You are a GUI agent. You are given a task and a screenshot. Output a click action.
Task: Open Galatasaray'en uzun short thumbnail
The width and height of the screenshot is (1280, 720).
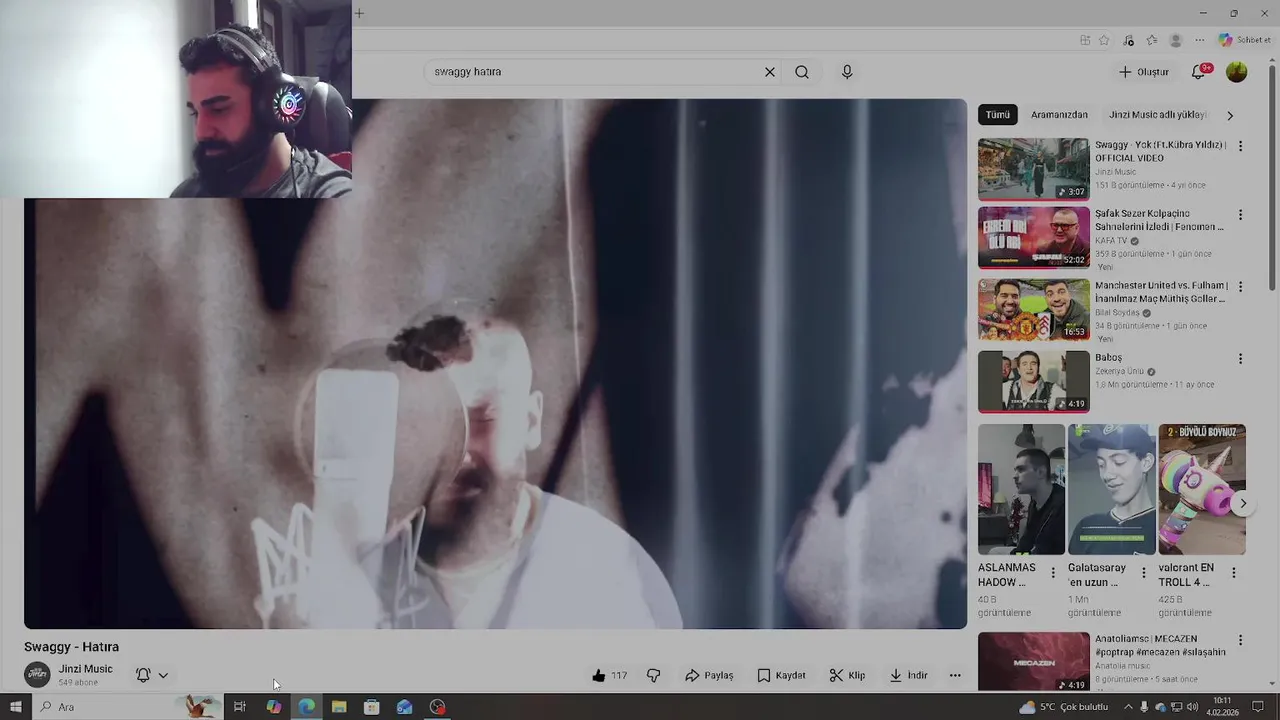click(x=1111, y=489)
